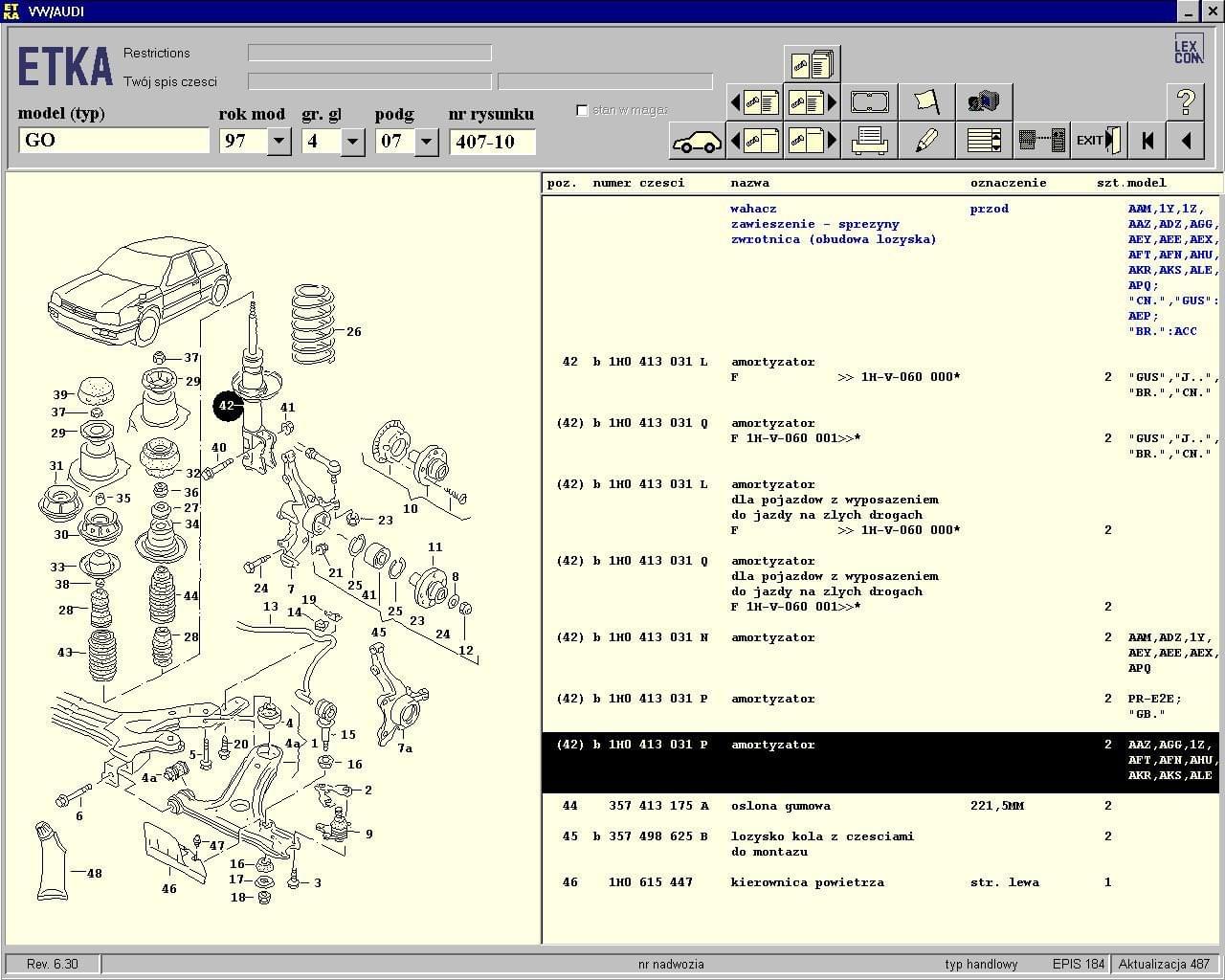Go to previous illustration page with parts list
1225x980 pixels.
click(x=755, y=101)
